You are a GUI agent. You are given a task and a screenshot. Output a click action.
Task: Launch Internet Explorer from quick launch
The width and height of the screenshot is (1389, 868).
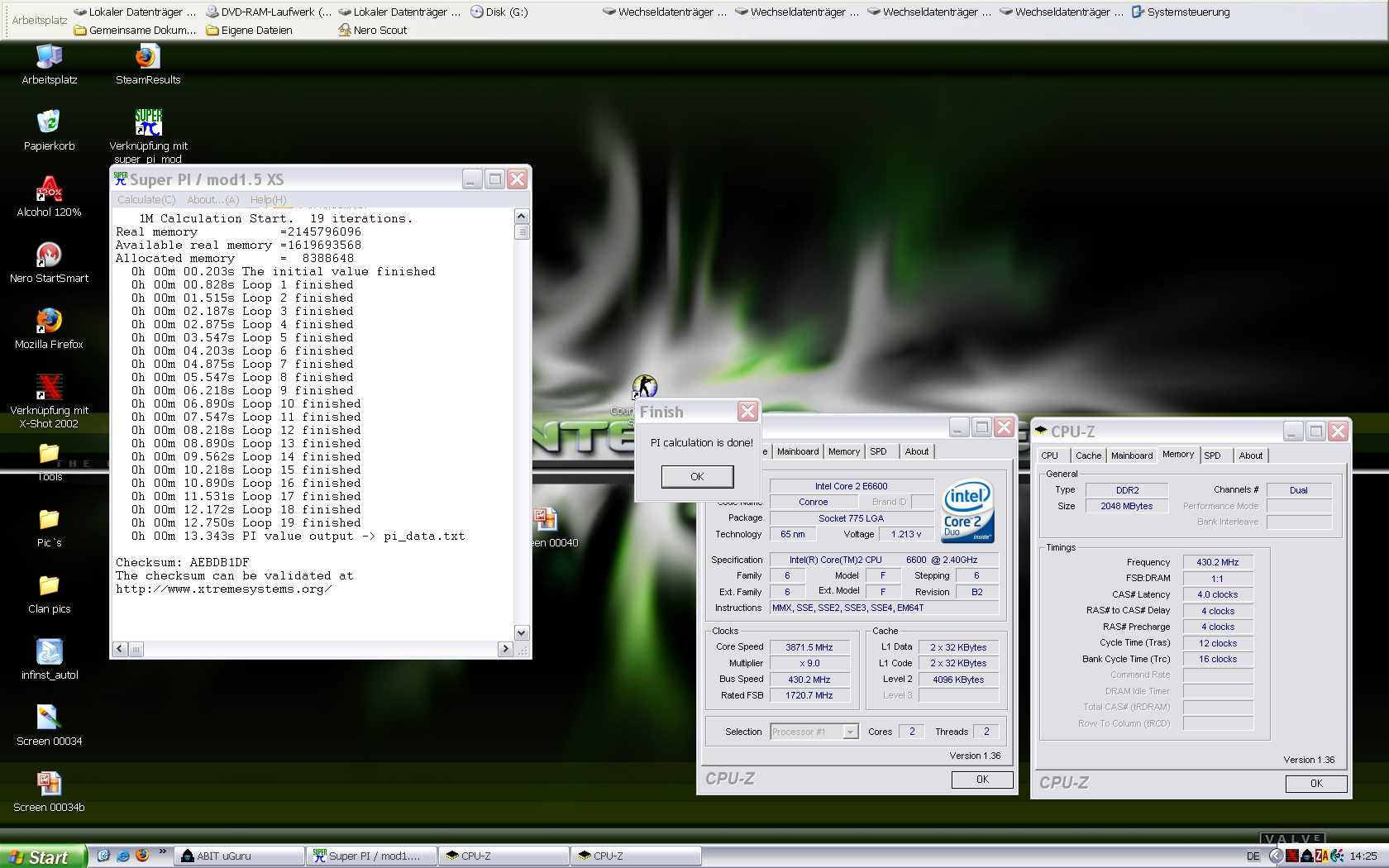click(x=122, y=856)
